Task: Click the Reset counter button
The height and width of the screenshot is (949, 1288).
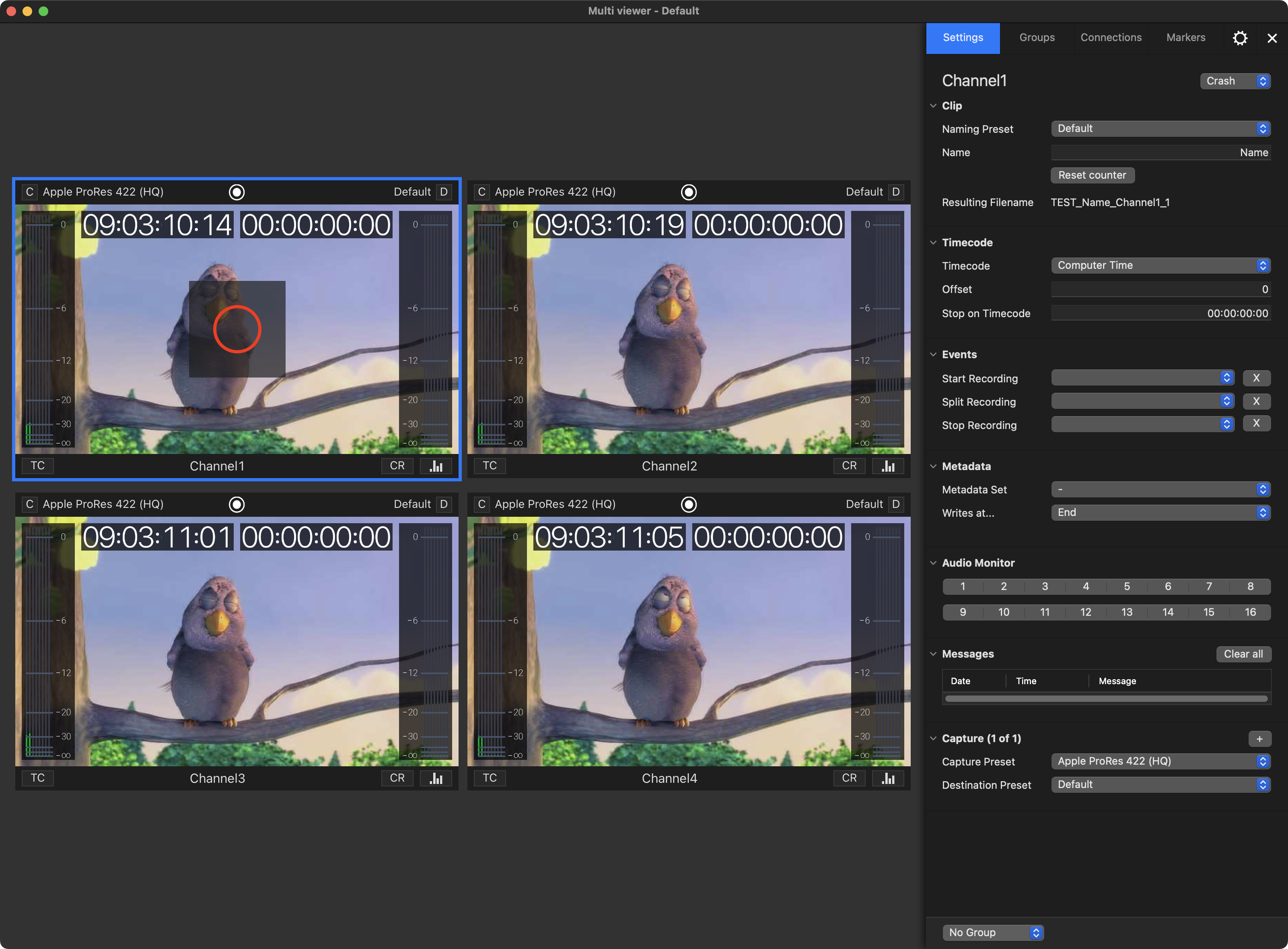Action: [x=1092, y=175]
